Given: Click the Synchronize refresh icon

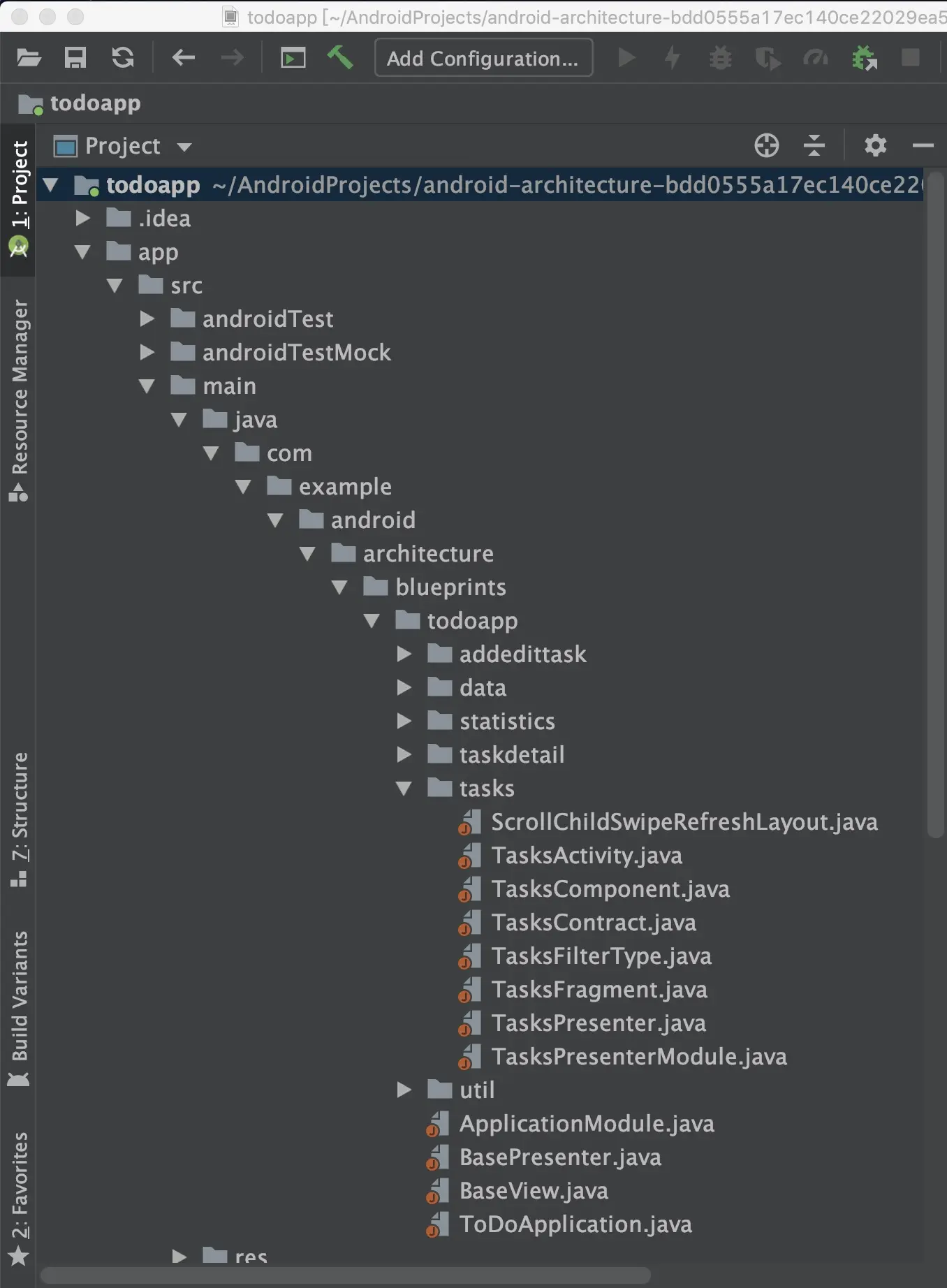Looking at the screenshot, I should (x=123, y=58).
